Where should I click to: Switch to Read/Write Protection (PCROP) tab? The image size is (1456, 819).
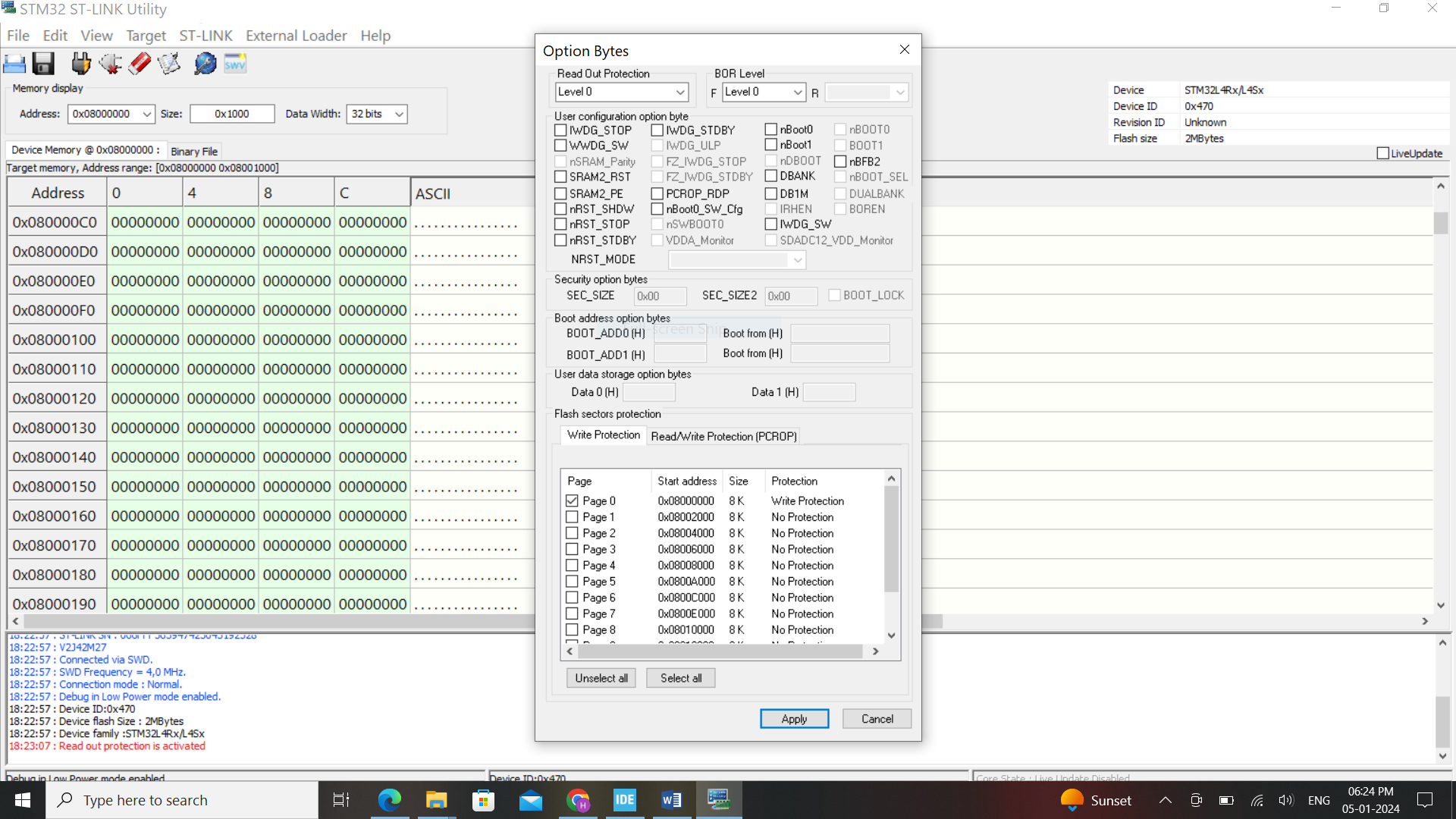(x=723, y=436)
